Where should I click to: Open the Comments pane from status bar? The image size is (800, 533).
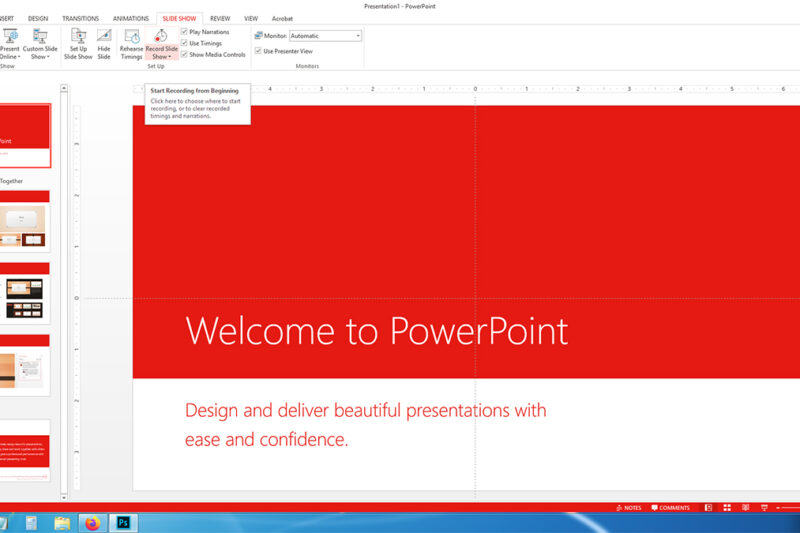coord(670,507)
